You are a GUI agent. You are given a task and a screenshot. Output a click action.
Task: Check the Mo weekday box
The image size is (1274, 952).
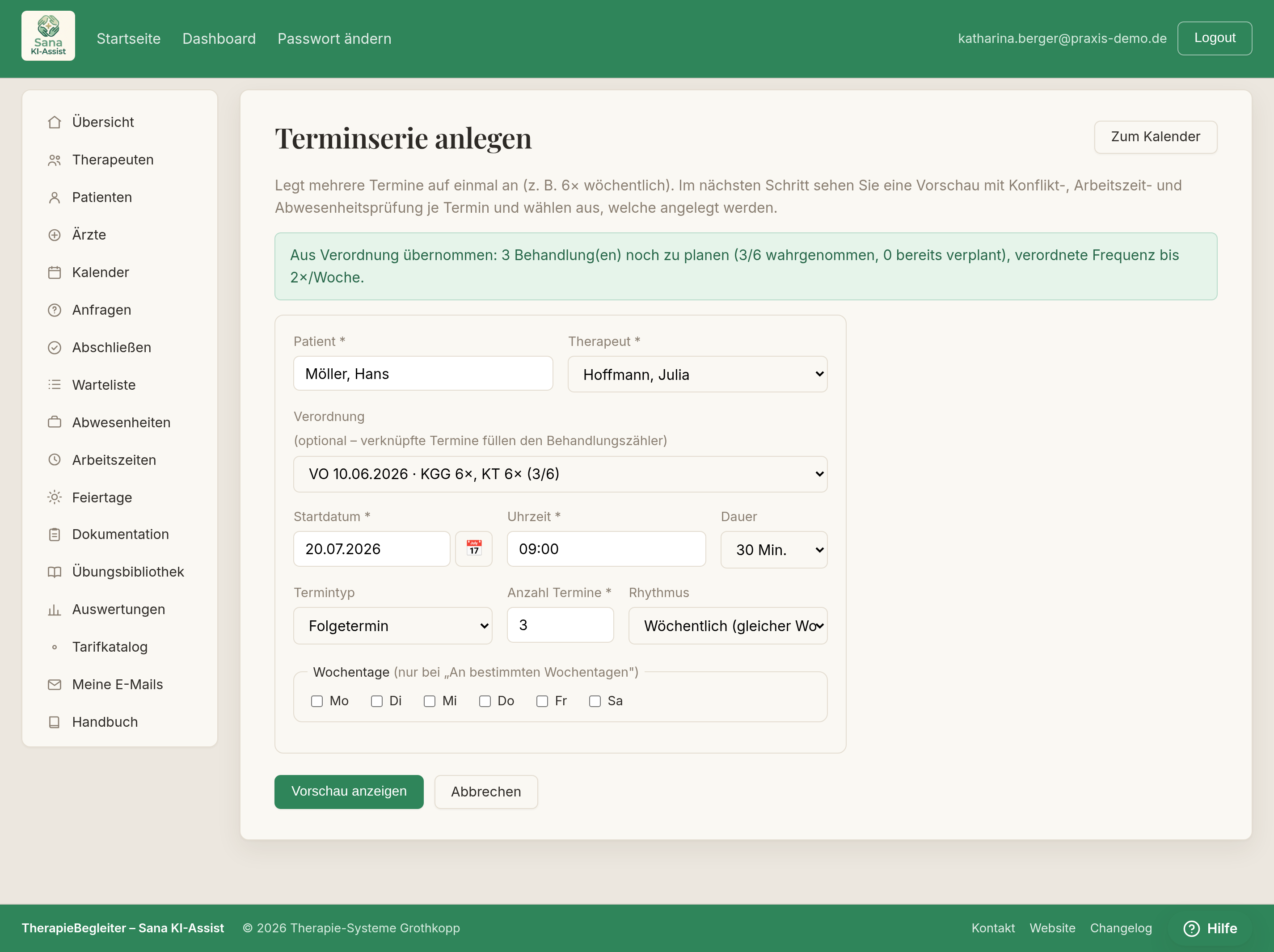tap(317, 701)
